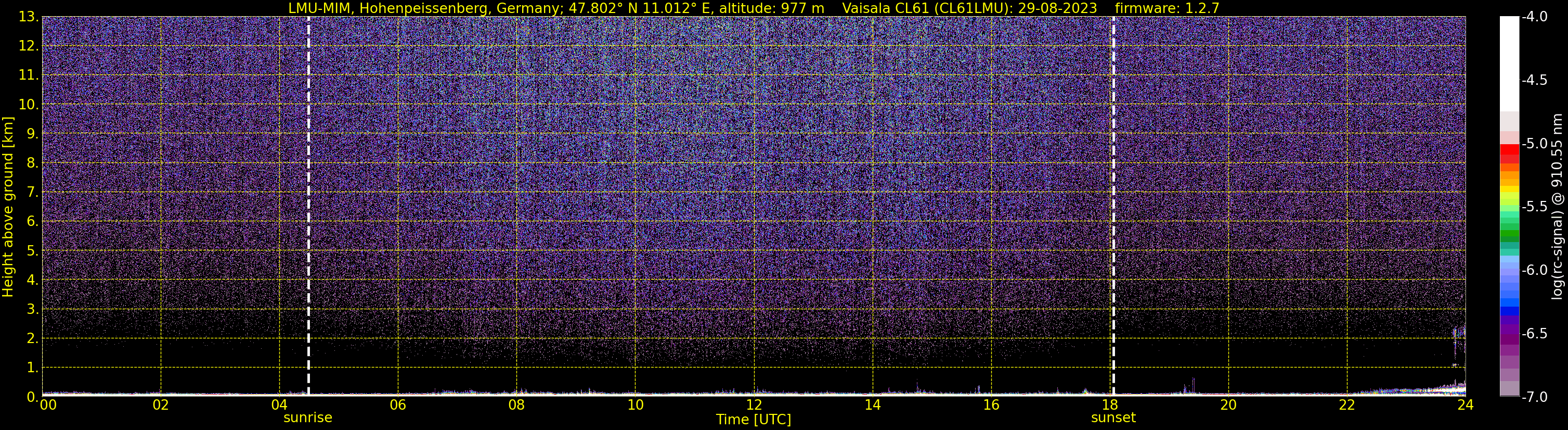This screenshot has width=1568, height=430.
Task: Click the green segment of the colorbar
Action: (x=1509, y=234)
